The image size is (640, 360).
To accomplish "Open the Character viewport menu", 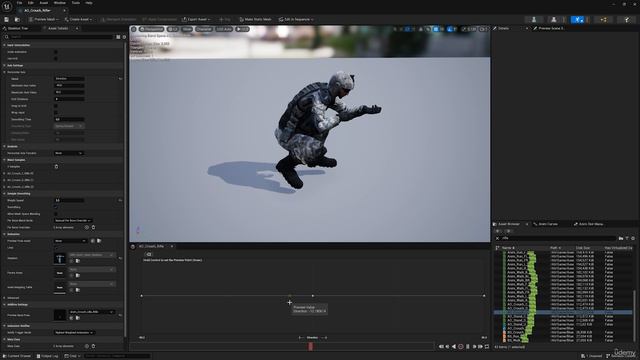I will pyautogui.click(x=204, y=29).
